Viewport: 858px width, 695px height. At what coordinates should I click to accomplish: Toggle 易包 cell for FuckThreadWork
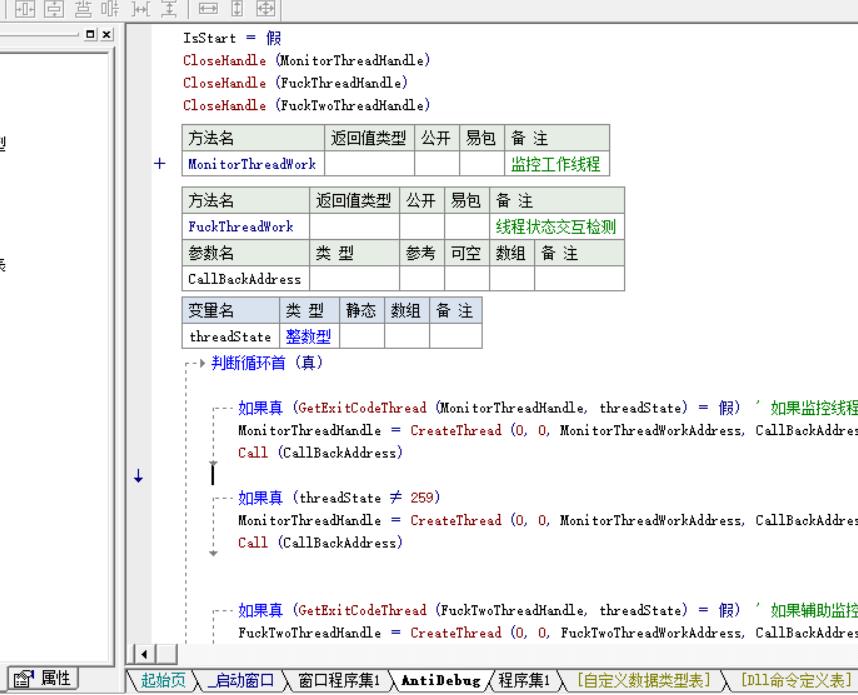pyautogui.click(x=467, y=226)
